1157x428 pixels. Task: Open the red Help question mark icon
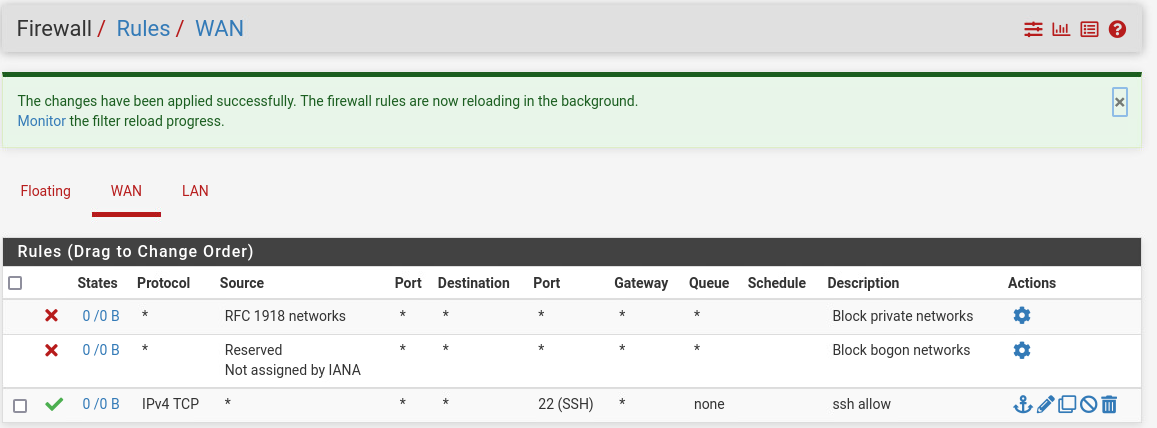click(x=1118, y=29)
